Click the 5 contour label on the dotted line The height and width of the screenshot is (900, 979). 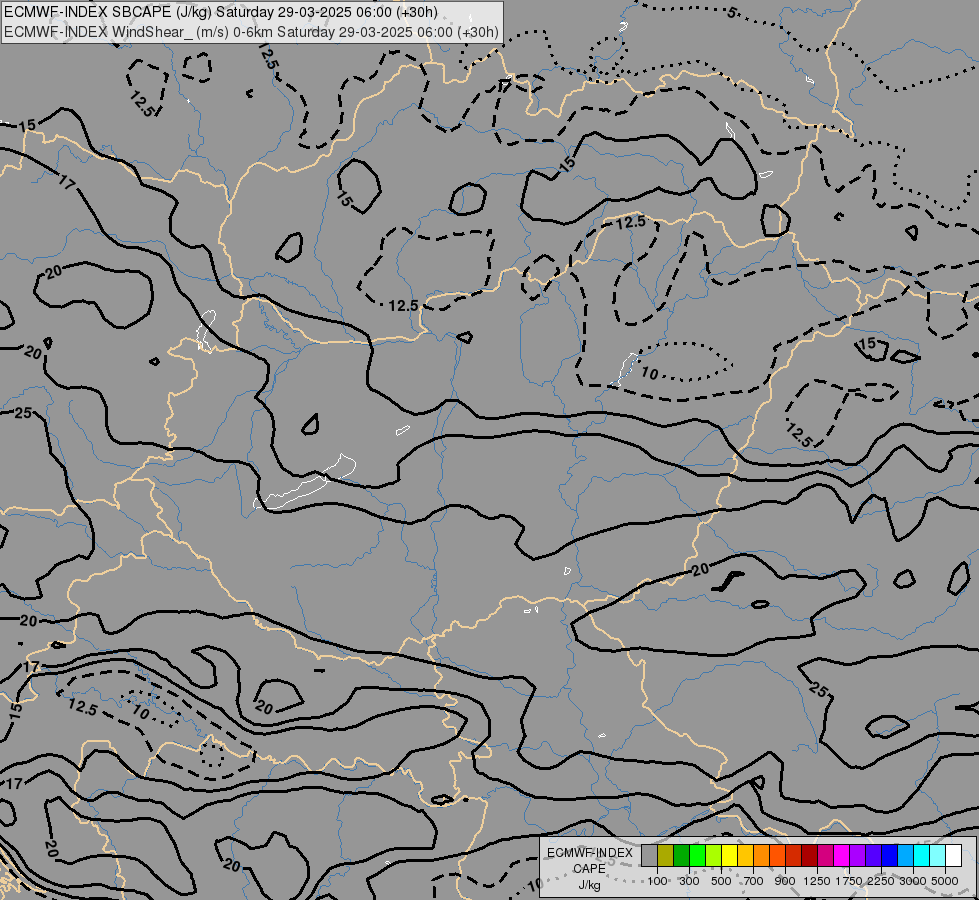point(732,12)
